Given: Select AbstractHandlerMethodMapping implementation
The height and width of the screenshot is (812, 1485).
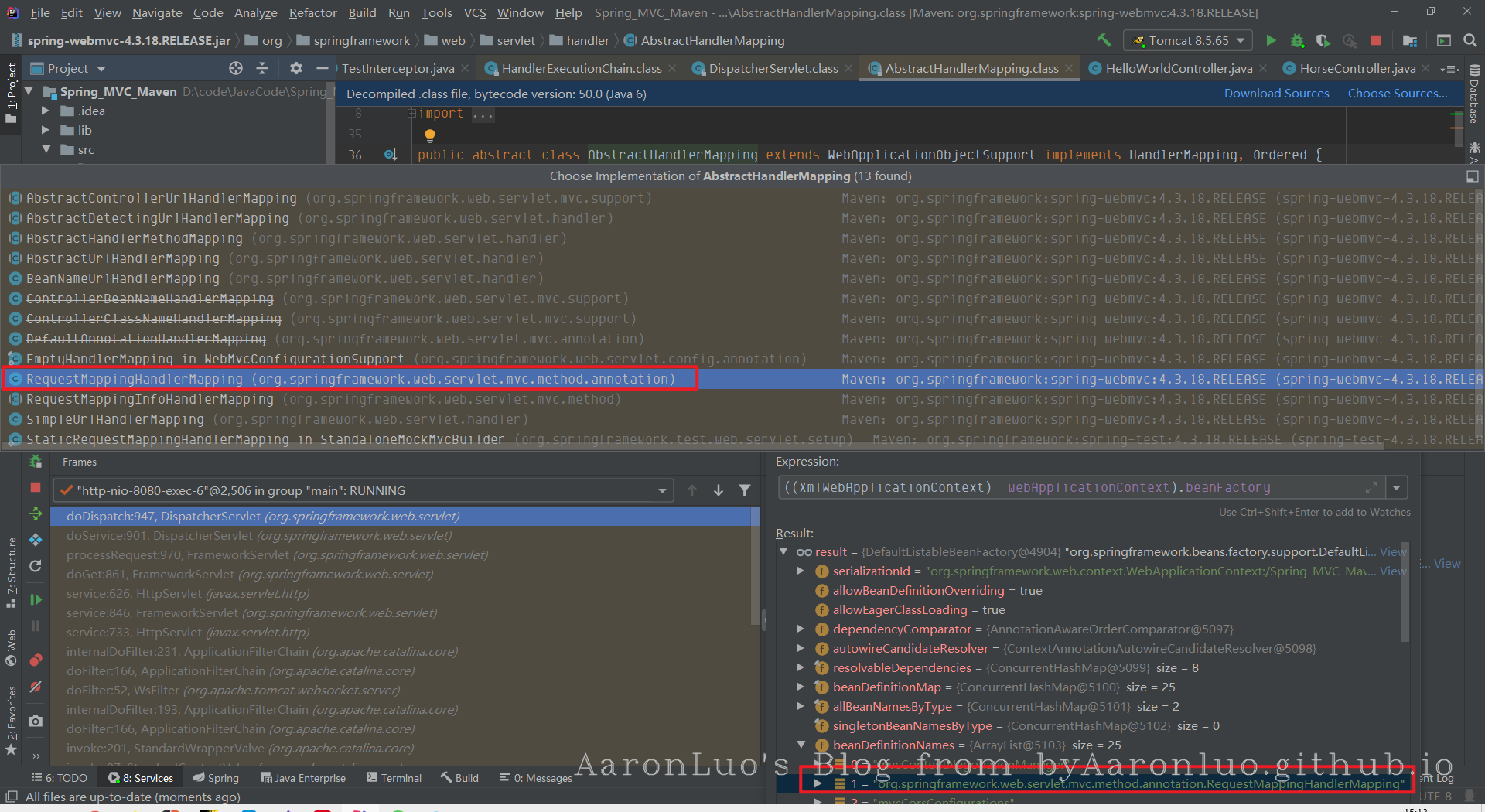Looking at the screenshot, I should pos(742,238).
